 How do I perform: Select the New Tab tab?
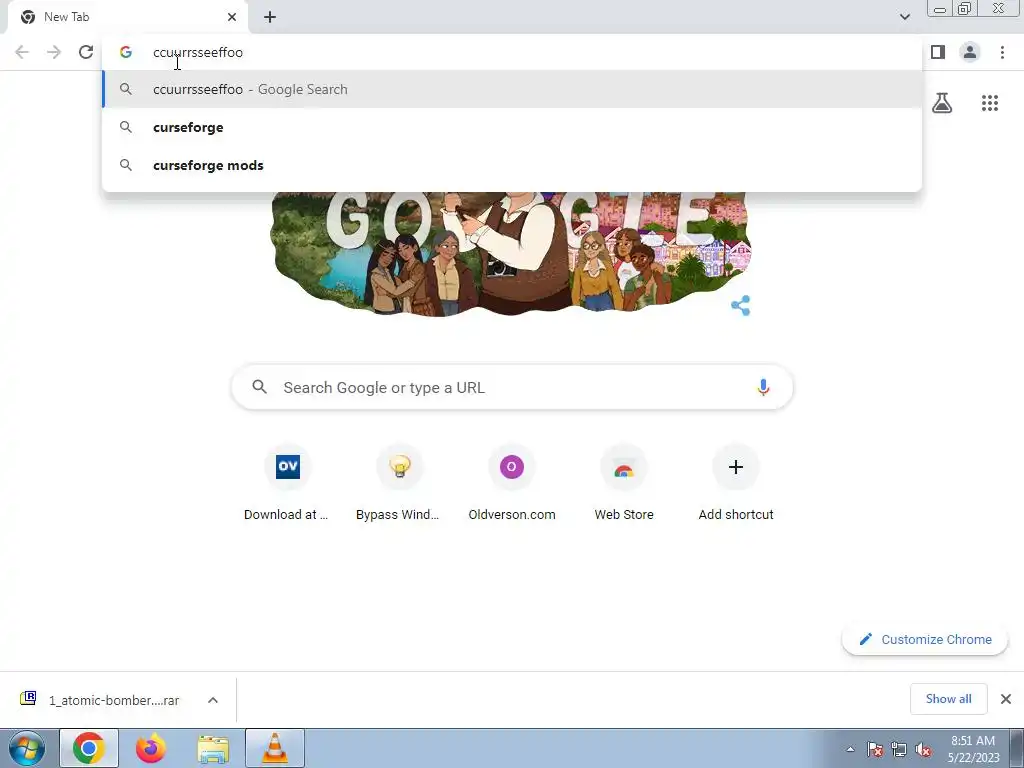tap(128, 17)
